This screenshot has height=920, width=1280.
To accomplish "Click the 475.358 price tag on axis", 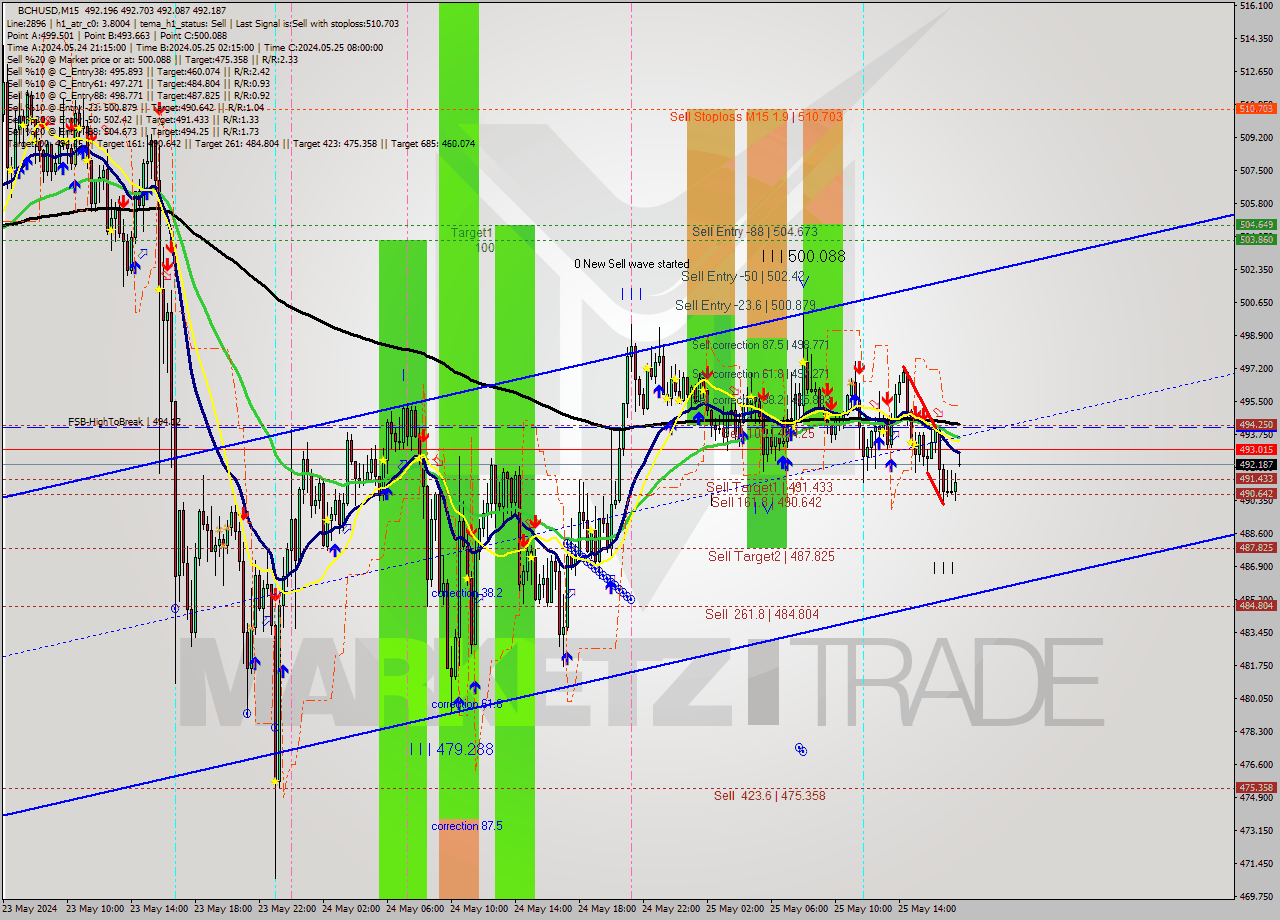I will 1256,788.
